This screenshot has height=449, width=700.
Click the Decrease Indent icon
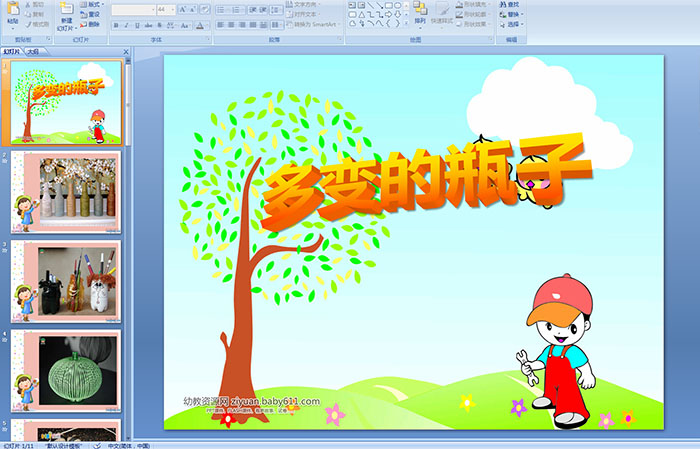253,10
